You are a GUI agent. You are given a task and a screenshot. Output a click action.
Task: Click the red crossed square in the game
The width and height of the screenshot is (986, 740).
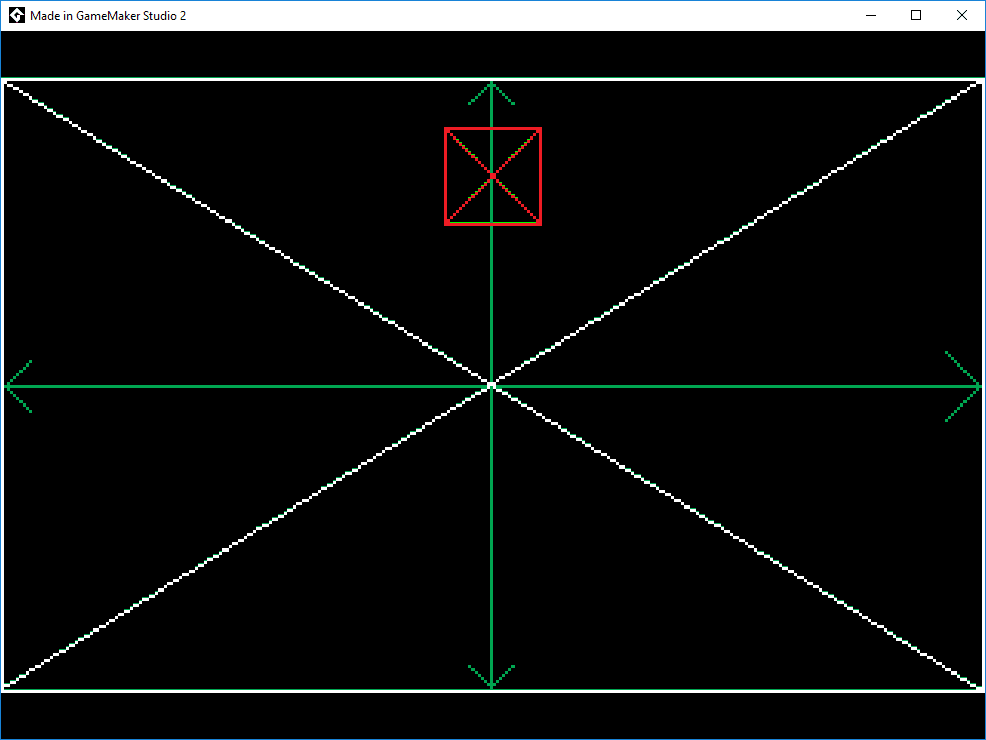click(493, 177)
